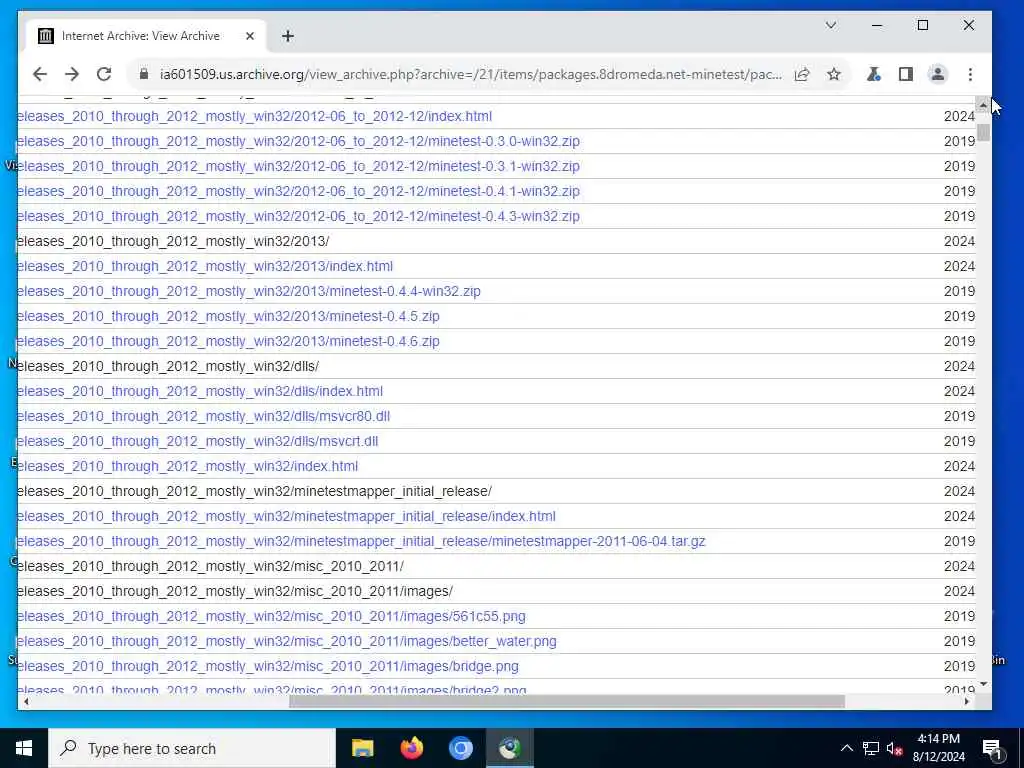Image resolution: width=1024 pixels, height=768 pixels.
Task: Open network status tray icon
Action: [x=871, y=748]
